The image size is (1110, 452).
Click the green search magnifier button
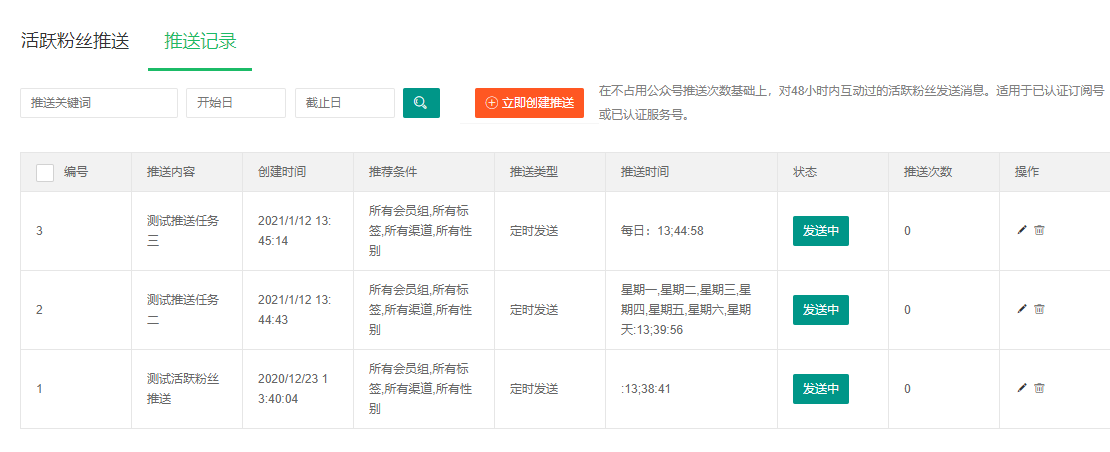421,103
